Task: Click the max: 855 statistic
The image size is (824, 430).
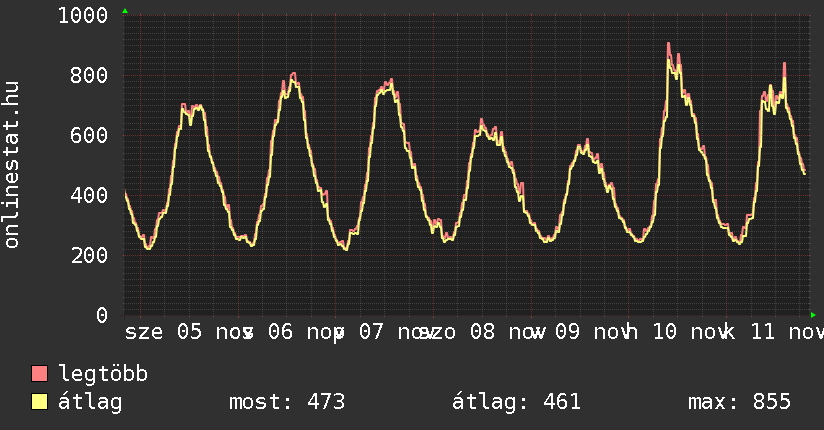Action: pos(739,402)
